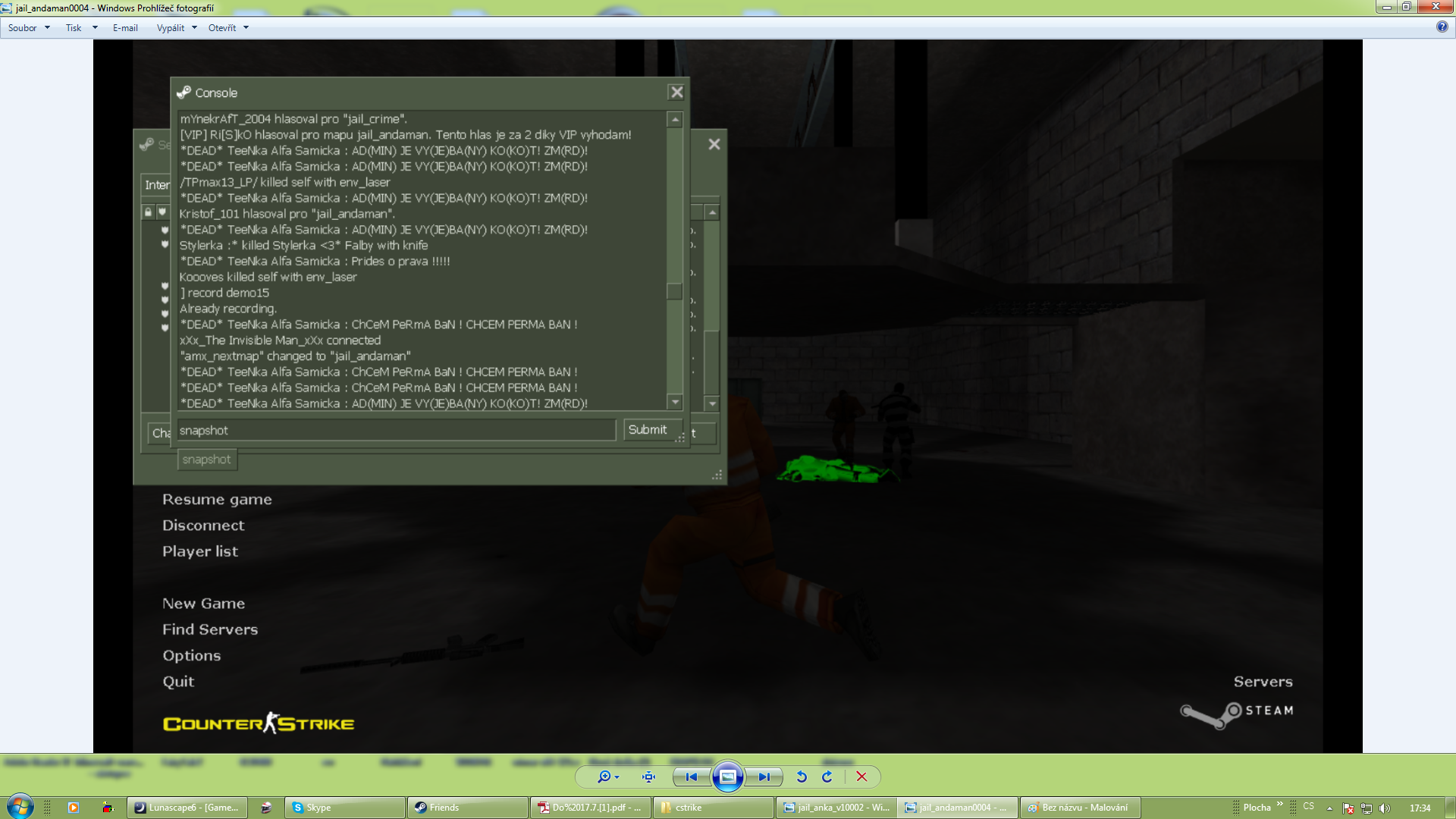The height and width of the screenshot is (819, 1456).
Task: Click the Counter-Strike logo
Action: pos(259,723)
